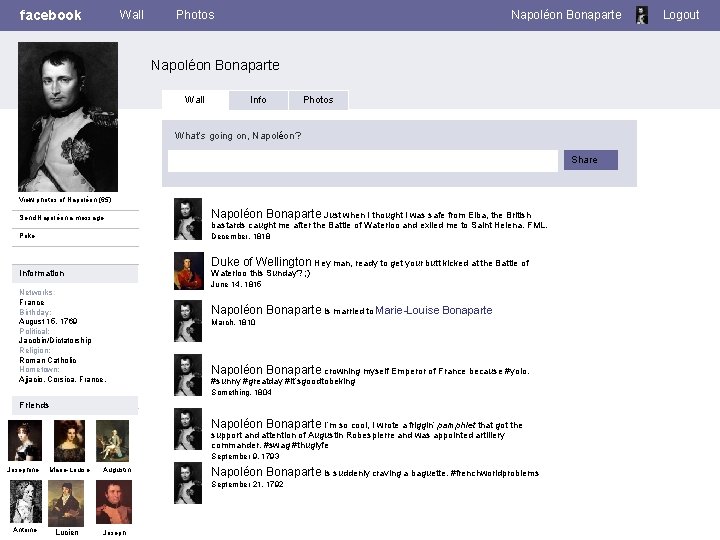This screenshot has width=720, height=540.
Task: Click the facebook logo in the header
Action: [51, 15]
